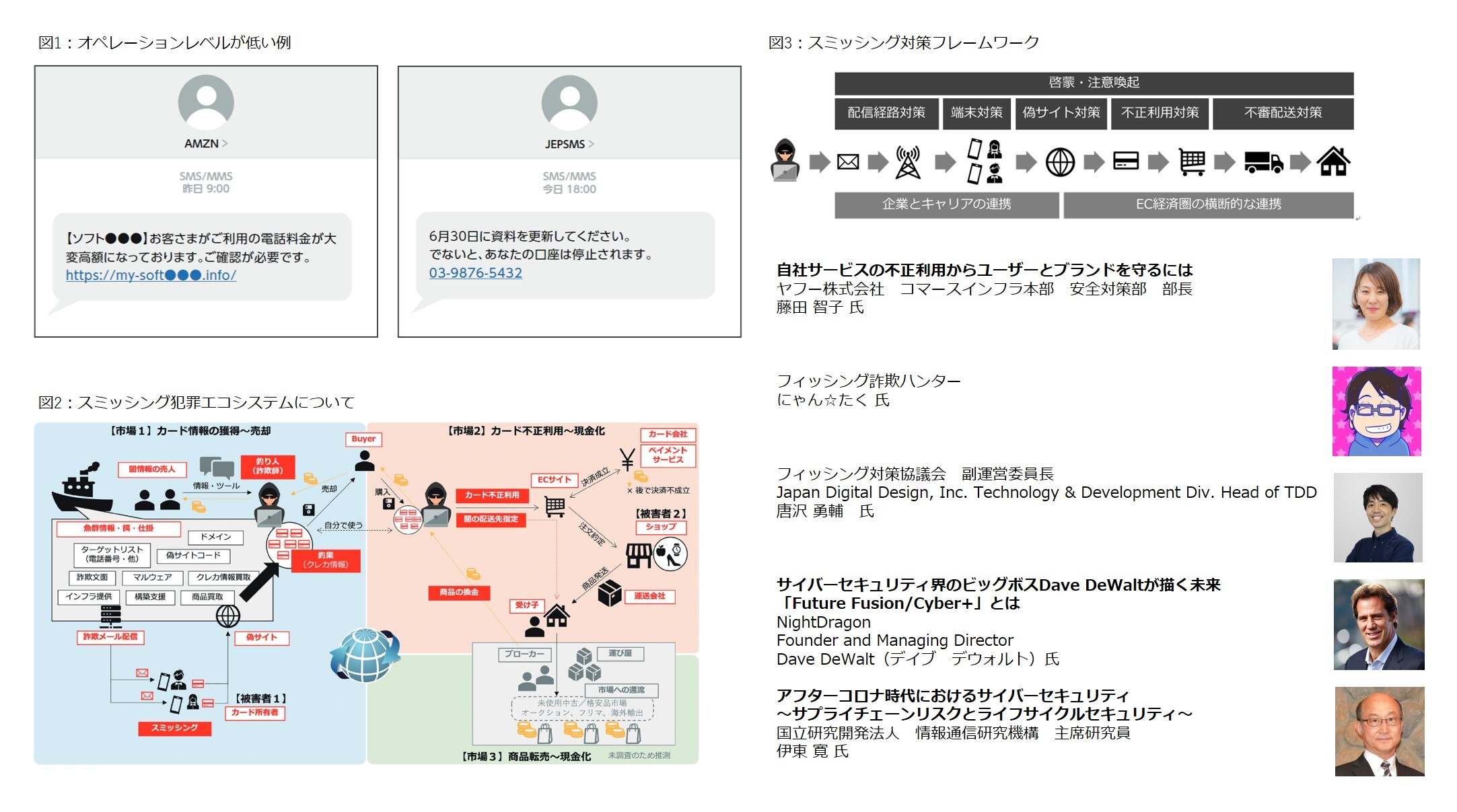
Task: Click the photo of 藤田 智子
Action: (1376, 303)
